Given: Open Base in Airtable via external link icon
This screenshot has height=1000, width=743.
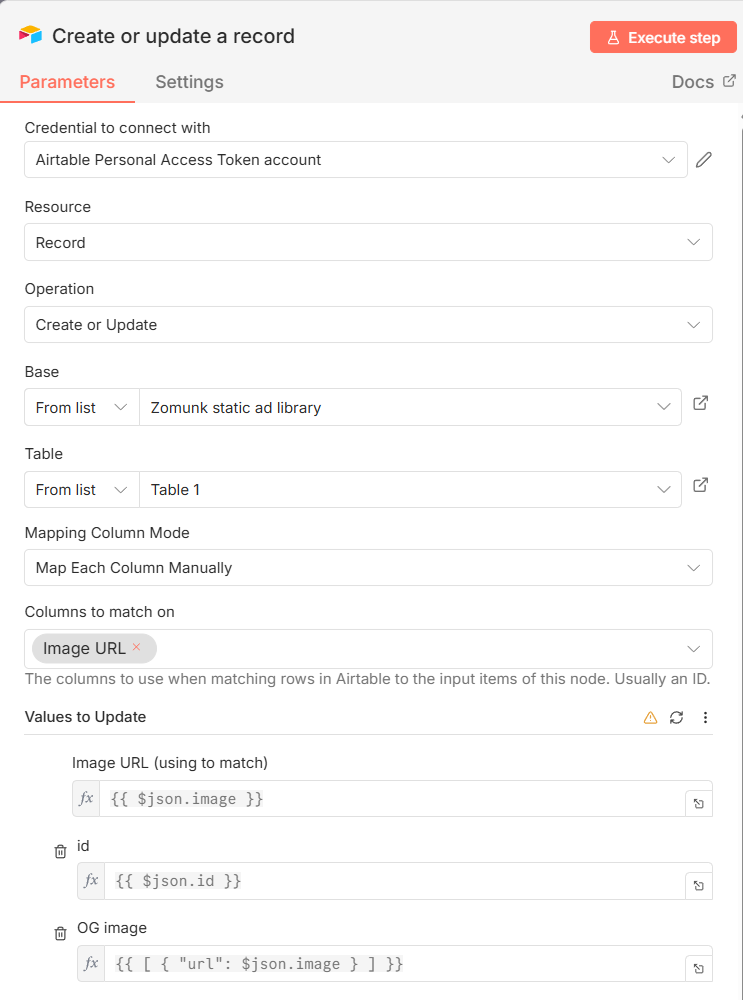Looking at the screenshot, I should 701,403.
